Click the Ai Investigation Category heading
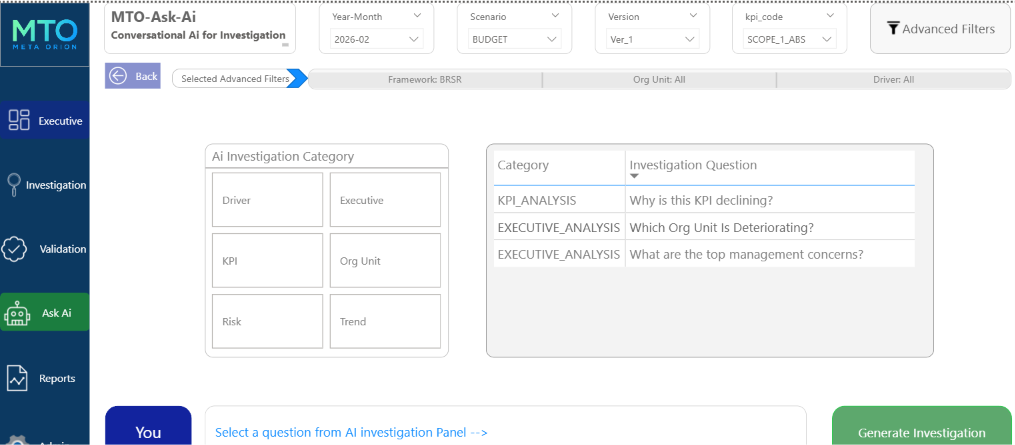The image size is (1015, 445). (283, 156)
